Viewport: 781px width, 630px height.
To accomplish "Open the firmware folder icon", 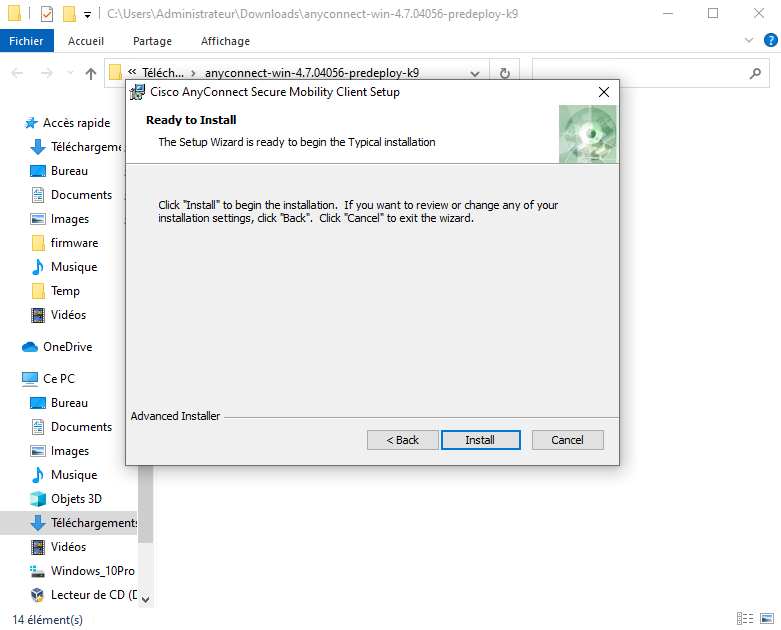I will click(x=38, y=243).
